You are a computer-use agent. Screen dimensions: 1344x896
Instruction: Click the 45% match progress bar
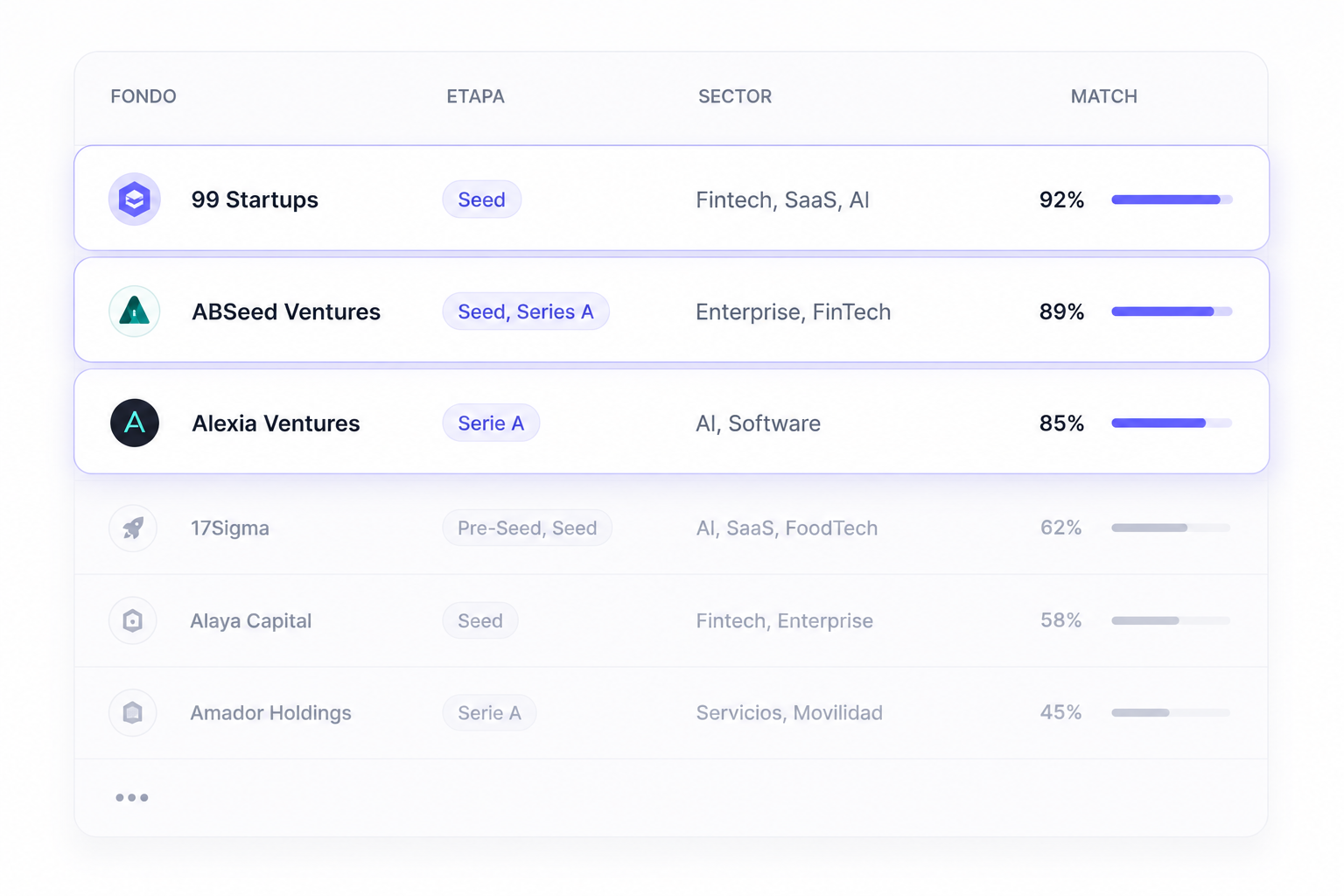[1171, 713]
